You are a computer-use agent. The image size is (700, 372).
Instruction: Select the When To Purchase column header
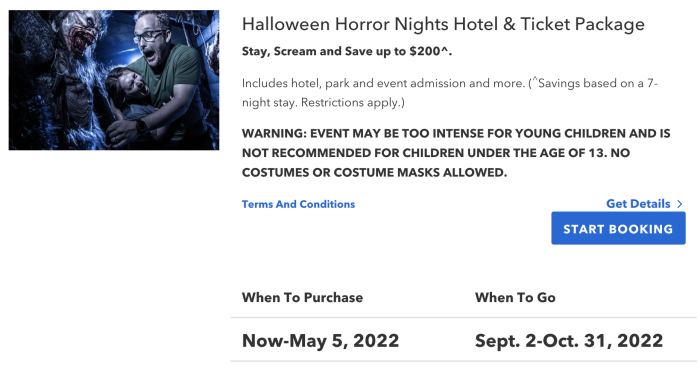(302, 297)
